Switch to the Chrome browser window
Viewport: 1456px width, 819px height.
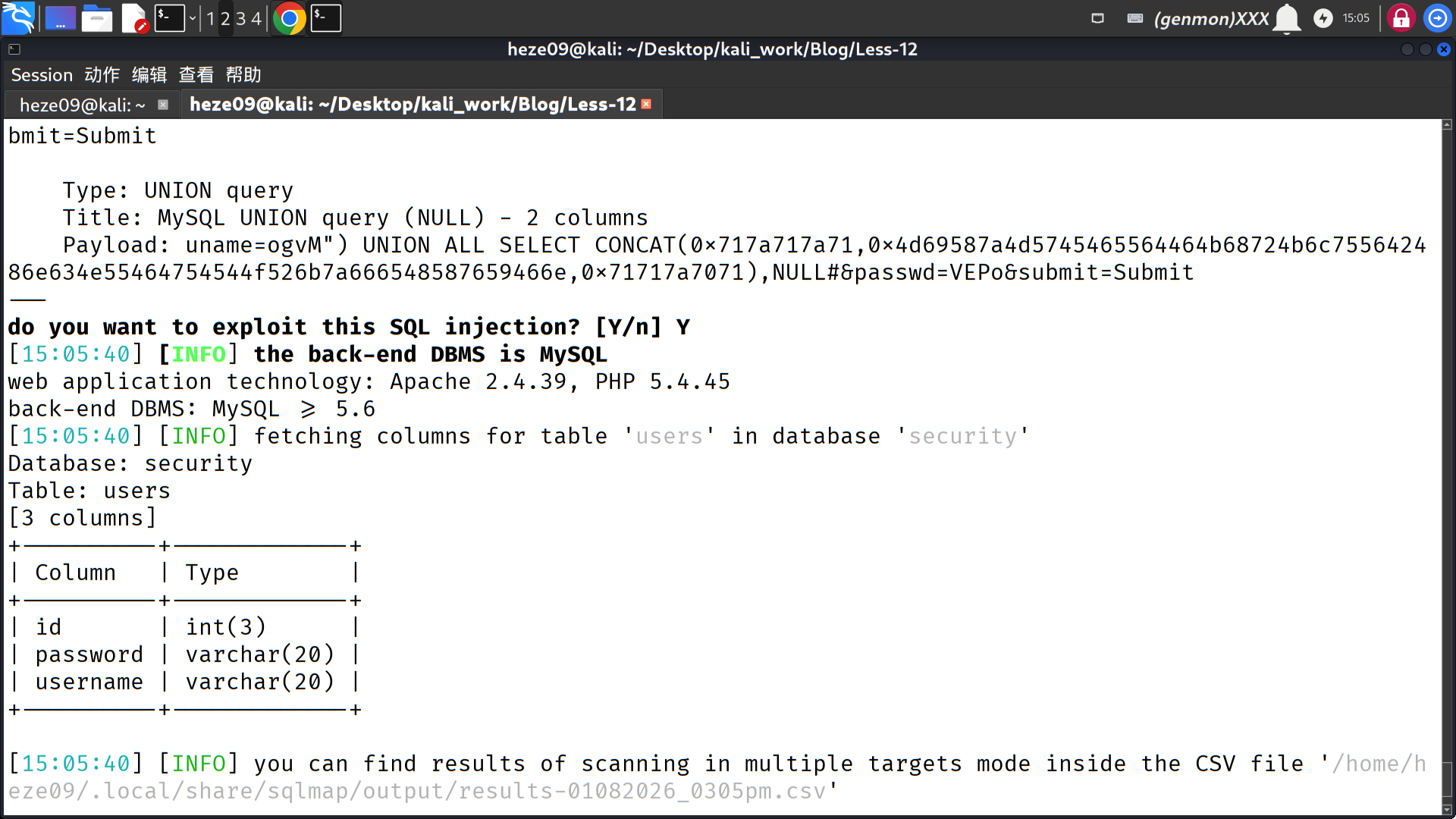click(289, 18)
